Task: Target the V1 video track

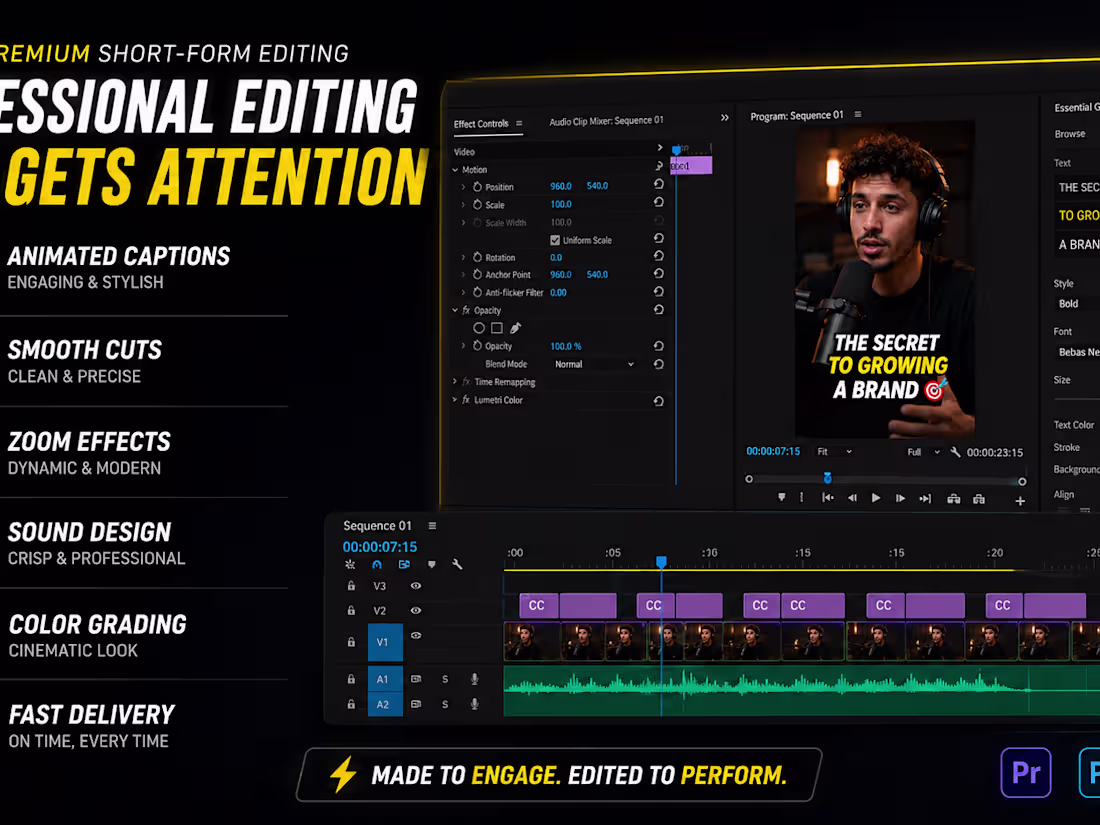Action: click(x=385, y=642)
